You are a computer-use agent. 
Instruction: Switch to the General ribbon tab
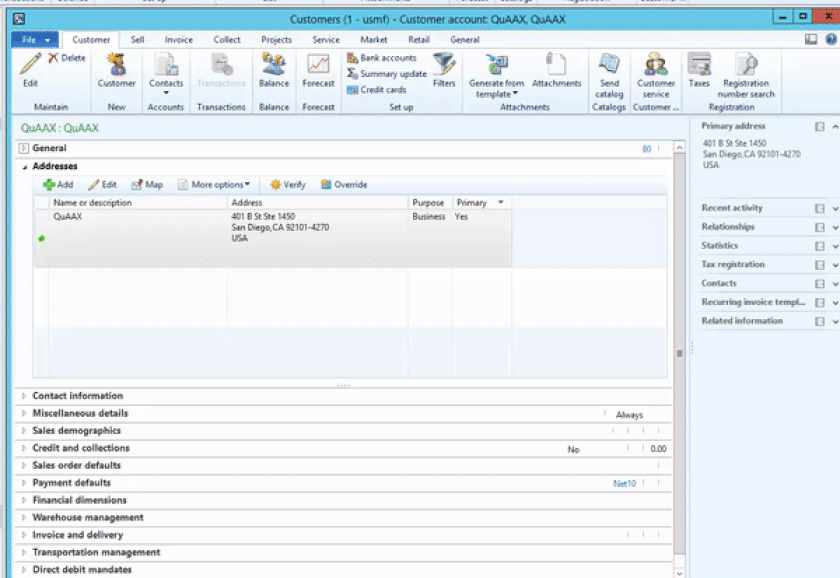464,40
